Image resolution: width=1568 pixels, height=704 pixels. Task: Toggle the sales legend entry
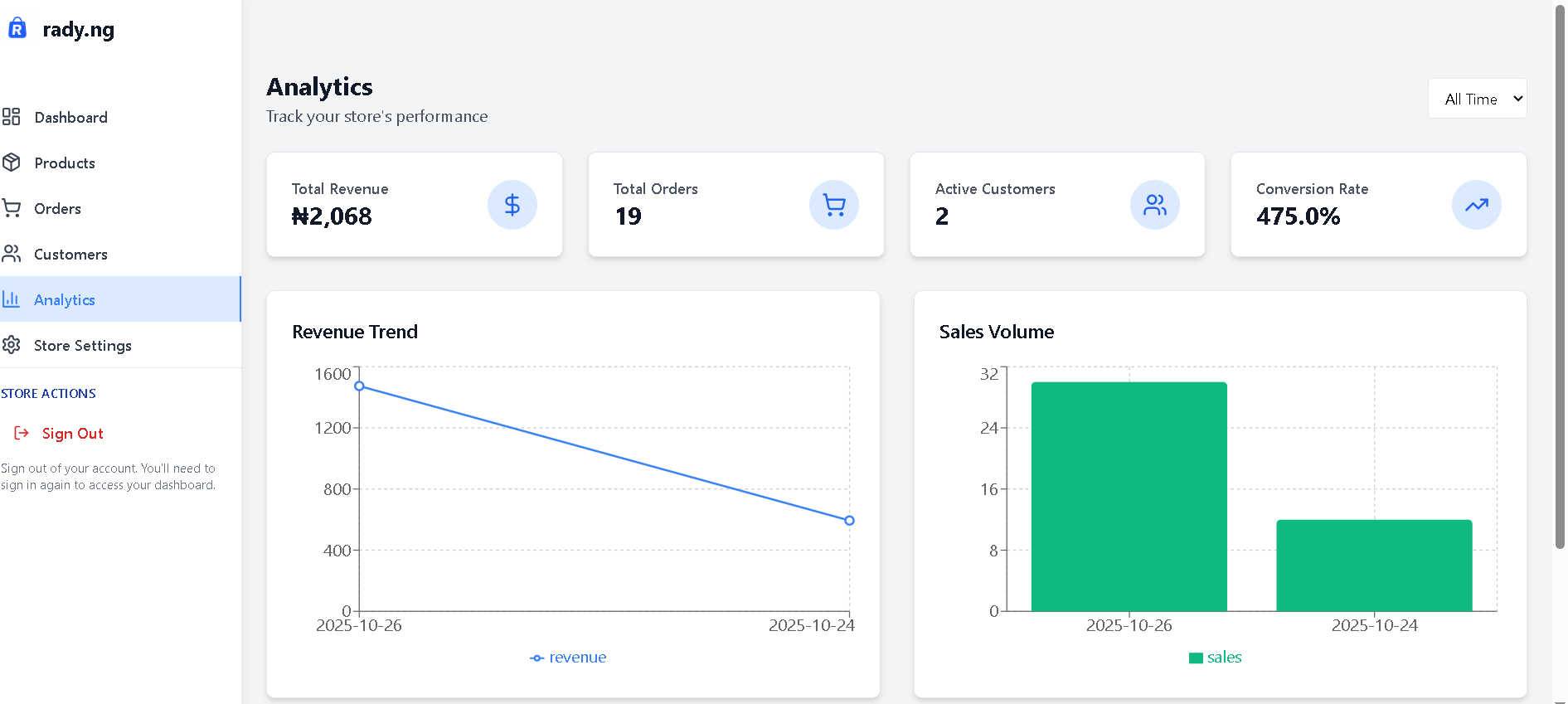(x=1215, y=658)
